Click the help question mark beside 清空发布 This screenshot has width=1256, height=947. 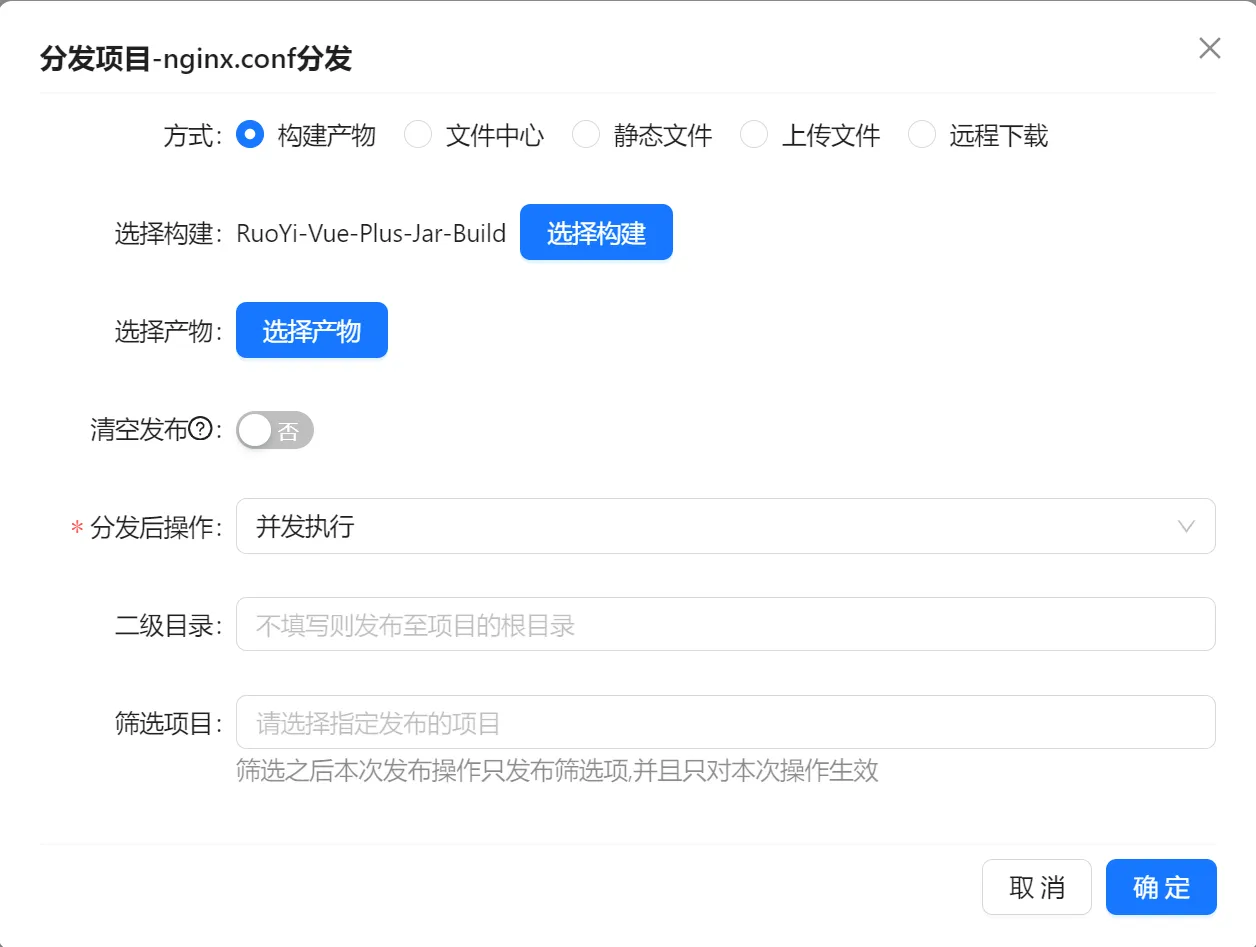click(x=200, y=430)
